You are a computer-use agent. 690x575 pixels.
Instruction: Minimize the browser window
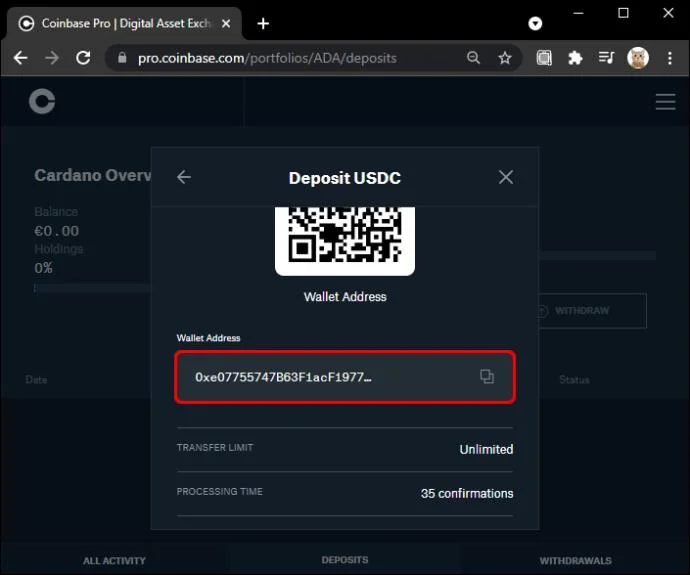coord(578,13)
